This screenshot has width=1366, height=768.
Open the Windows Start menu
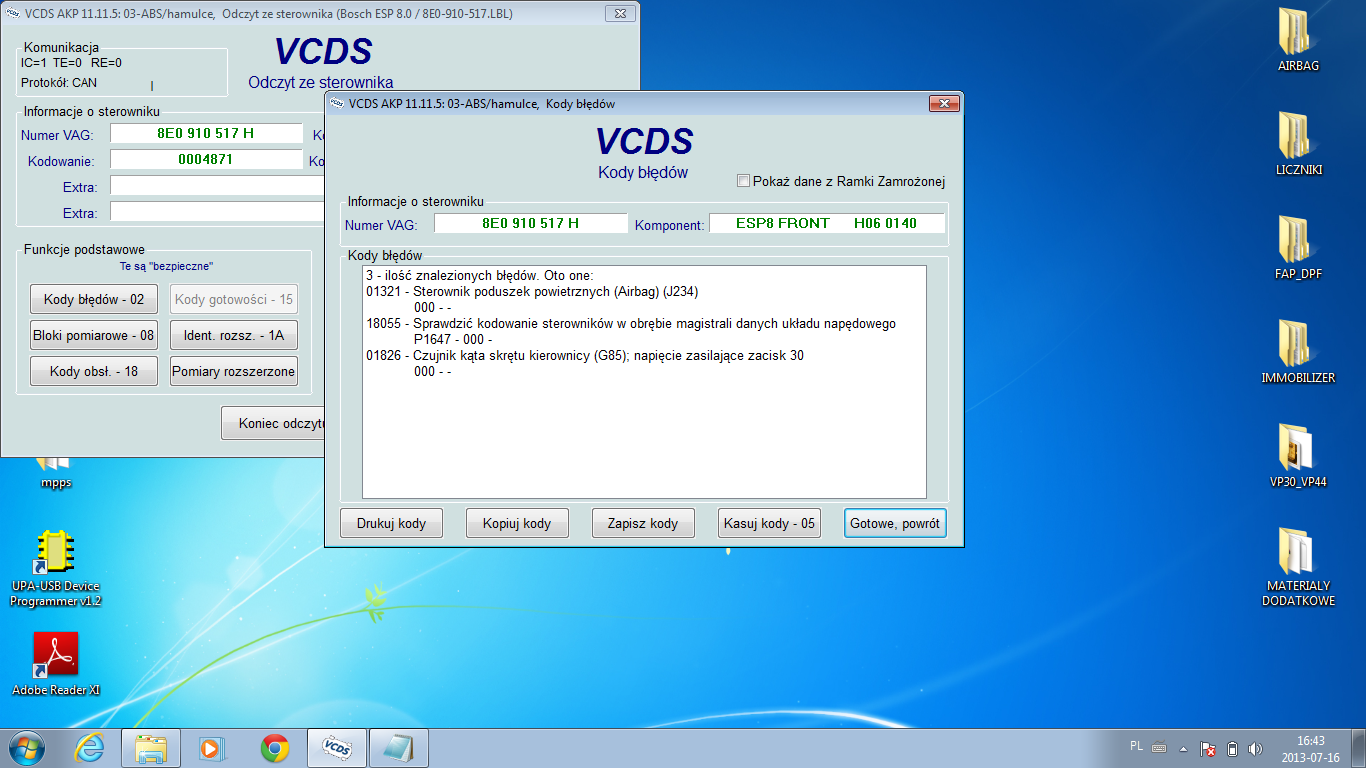coord(28,747)
